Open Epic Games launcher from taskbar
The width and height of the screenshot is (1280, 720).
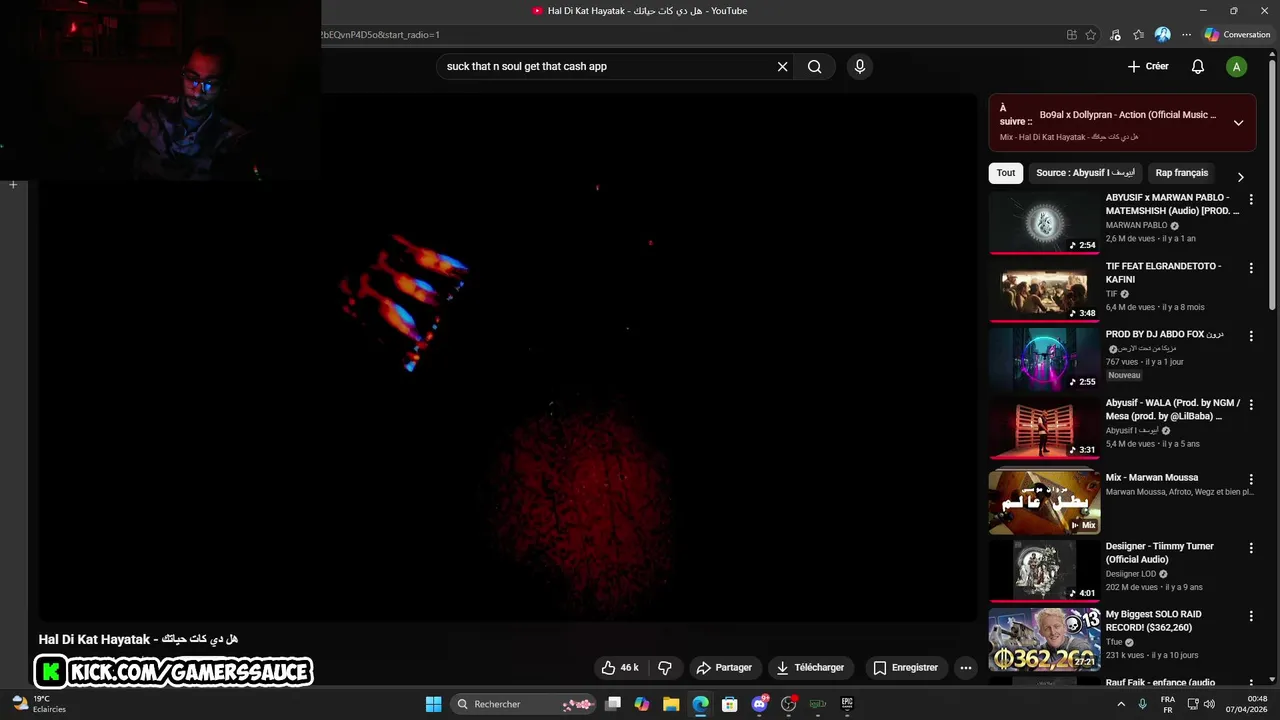click(847, 704)
